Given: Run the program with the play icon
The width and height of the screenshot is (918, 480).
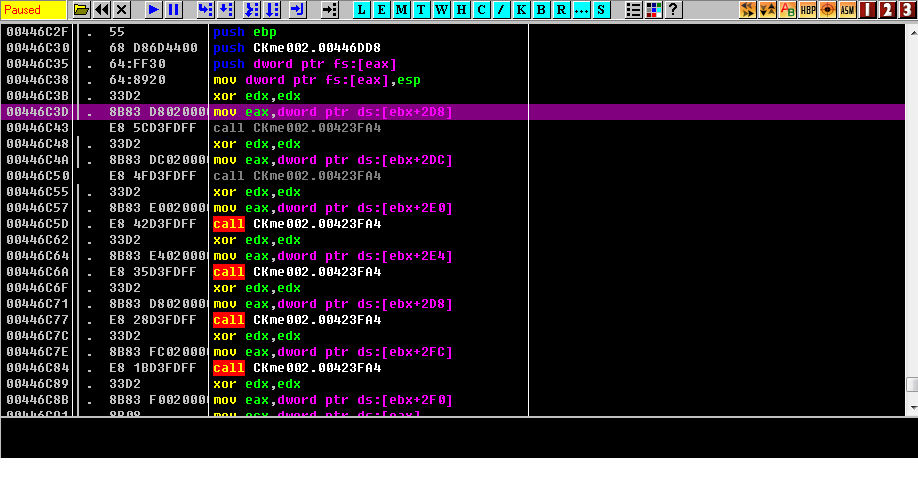Looking at the screenshot, I should 153,9.
